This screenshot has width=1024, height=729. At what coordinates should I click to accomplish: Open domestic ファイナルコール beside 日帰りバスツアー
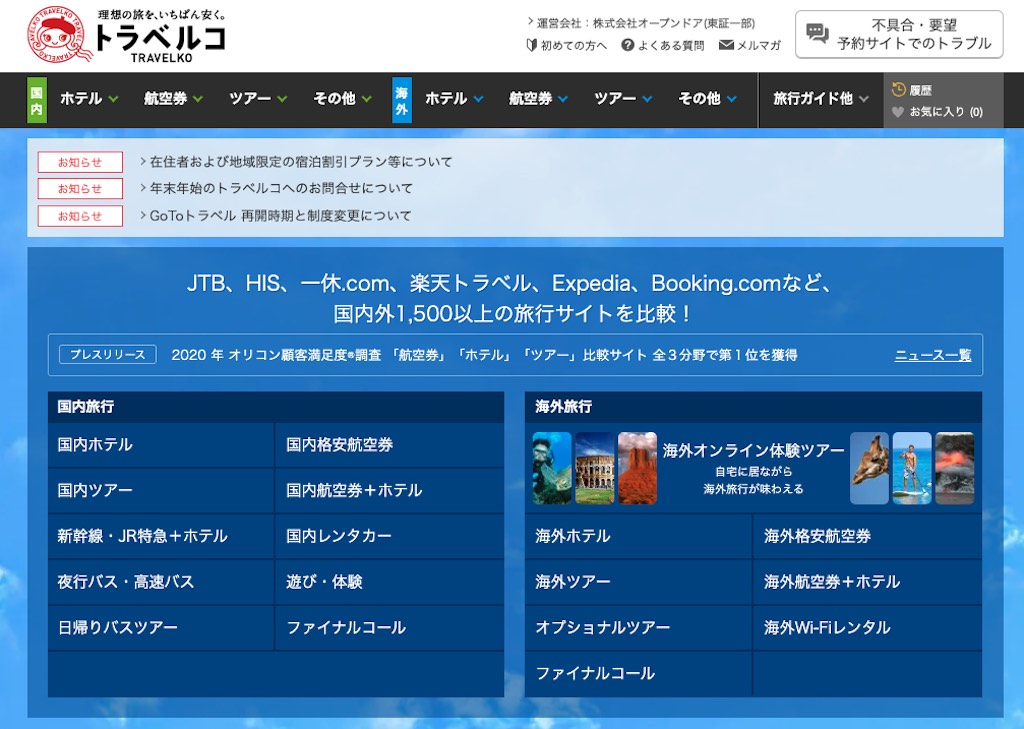[390, 628]
